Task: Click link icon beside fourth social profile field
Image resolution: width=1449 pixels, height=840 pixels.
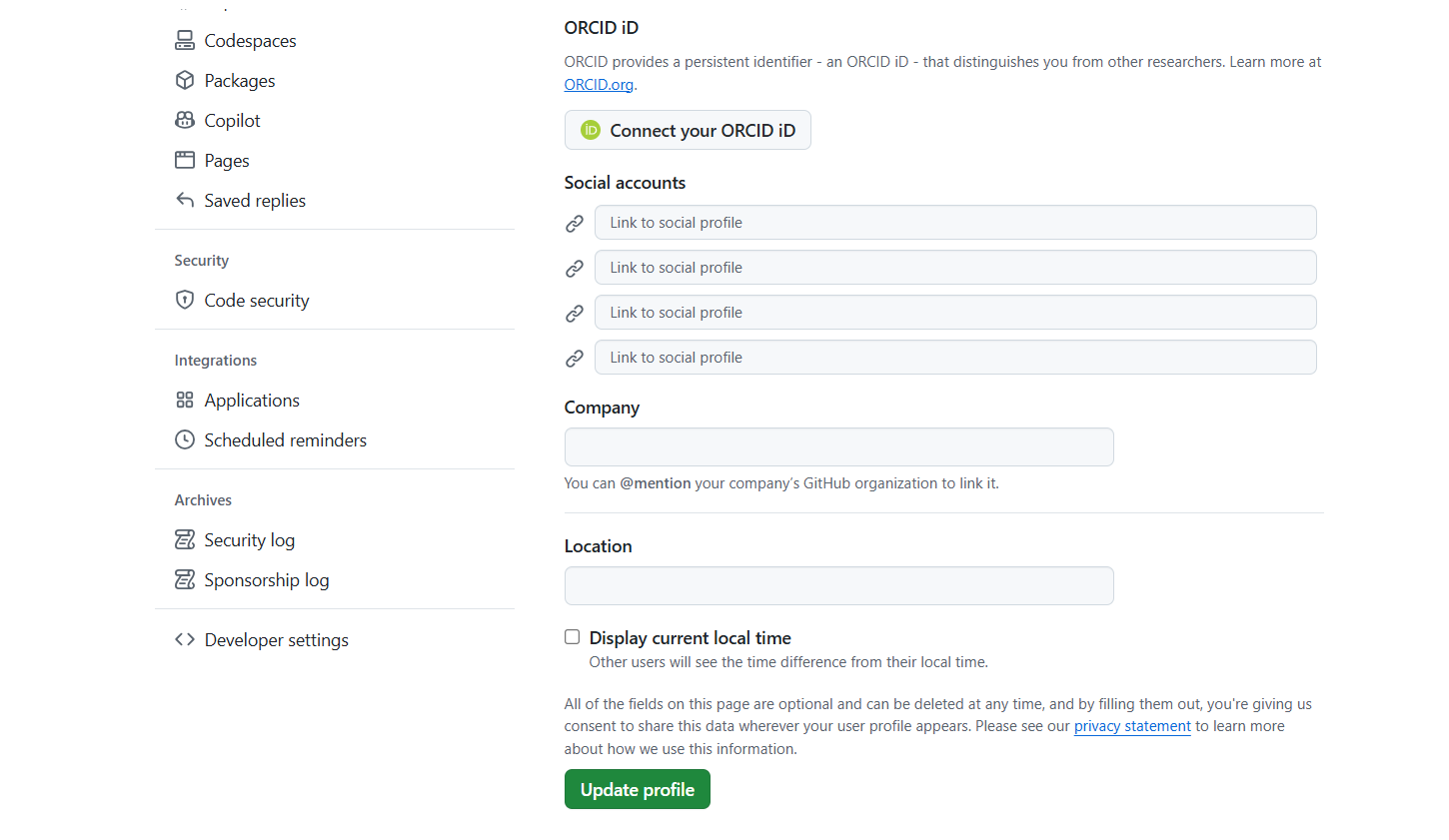Action: tap(575, 359)
